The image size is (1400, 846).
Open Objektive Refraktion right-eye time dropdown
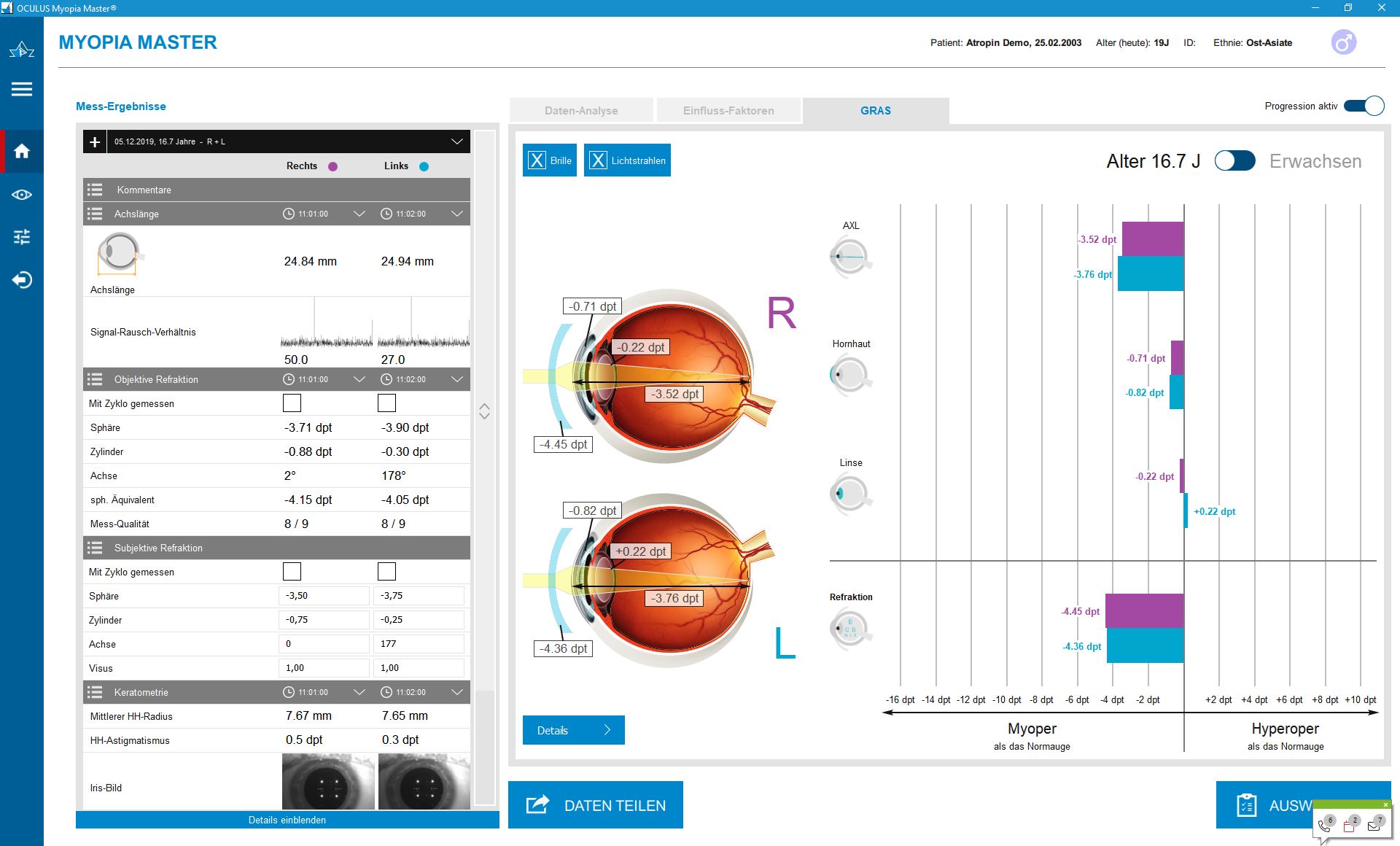[359, 379]
